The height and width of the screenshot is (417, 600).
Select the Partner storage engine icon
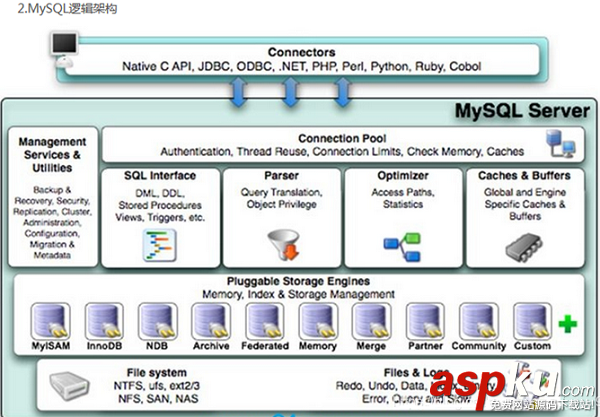tap(425, 321)
